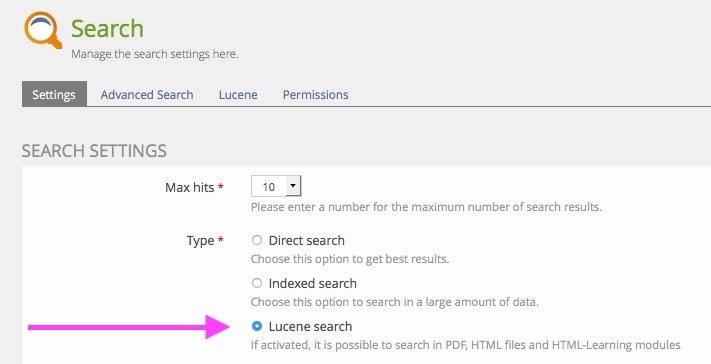Click the Max hits help description text
711x364 pixels.
pos(426,207)
